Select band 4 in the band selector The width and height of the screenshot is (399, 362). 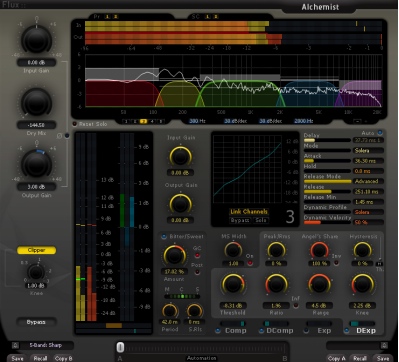coord(152,121)
